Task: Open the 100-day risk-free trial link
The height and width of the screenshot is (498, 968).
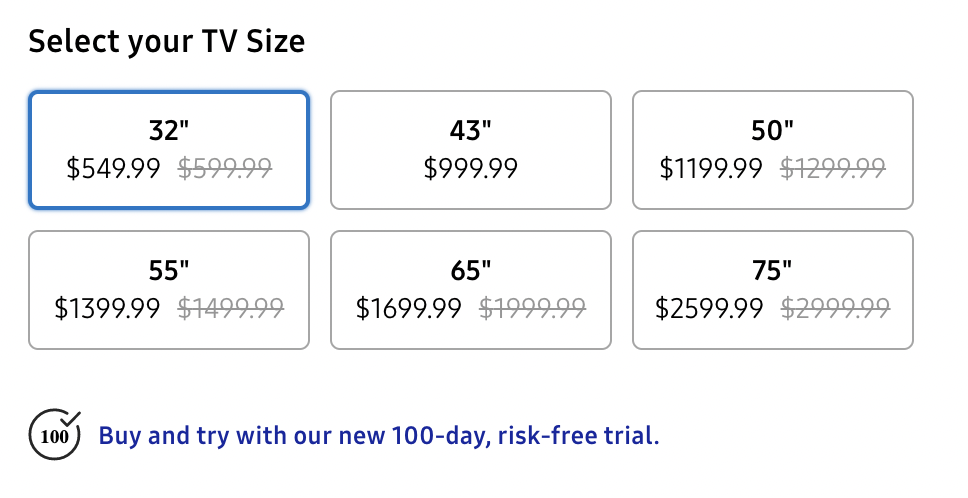Action: pos(379,436)
